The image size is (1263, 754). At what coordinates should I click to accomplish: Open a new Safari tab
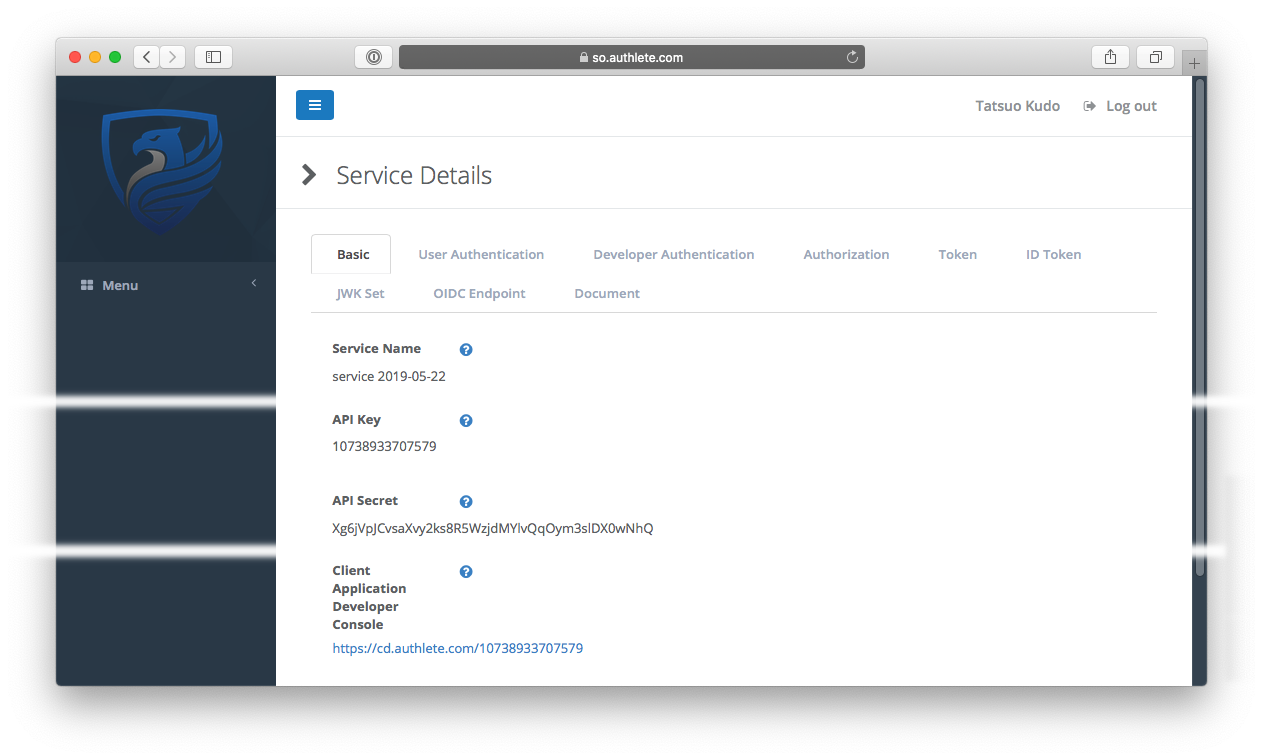[x=1194, y=63]
